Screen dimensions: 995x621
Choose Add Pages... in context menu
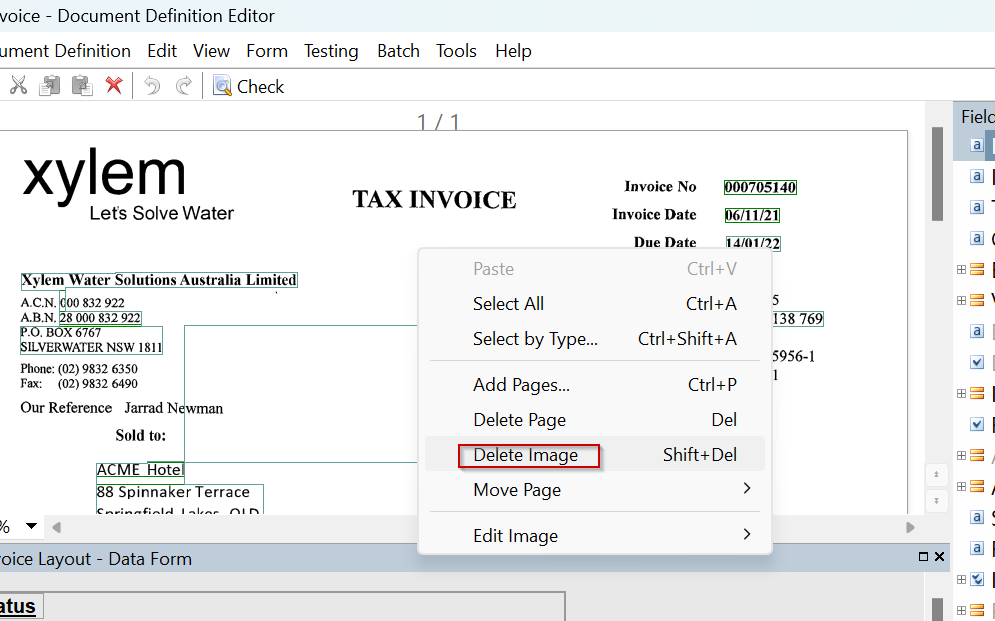pyautogui.click(x=595, y=385)
